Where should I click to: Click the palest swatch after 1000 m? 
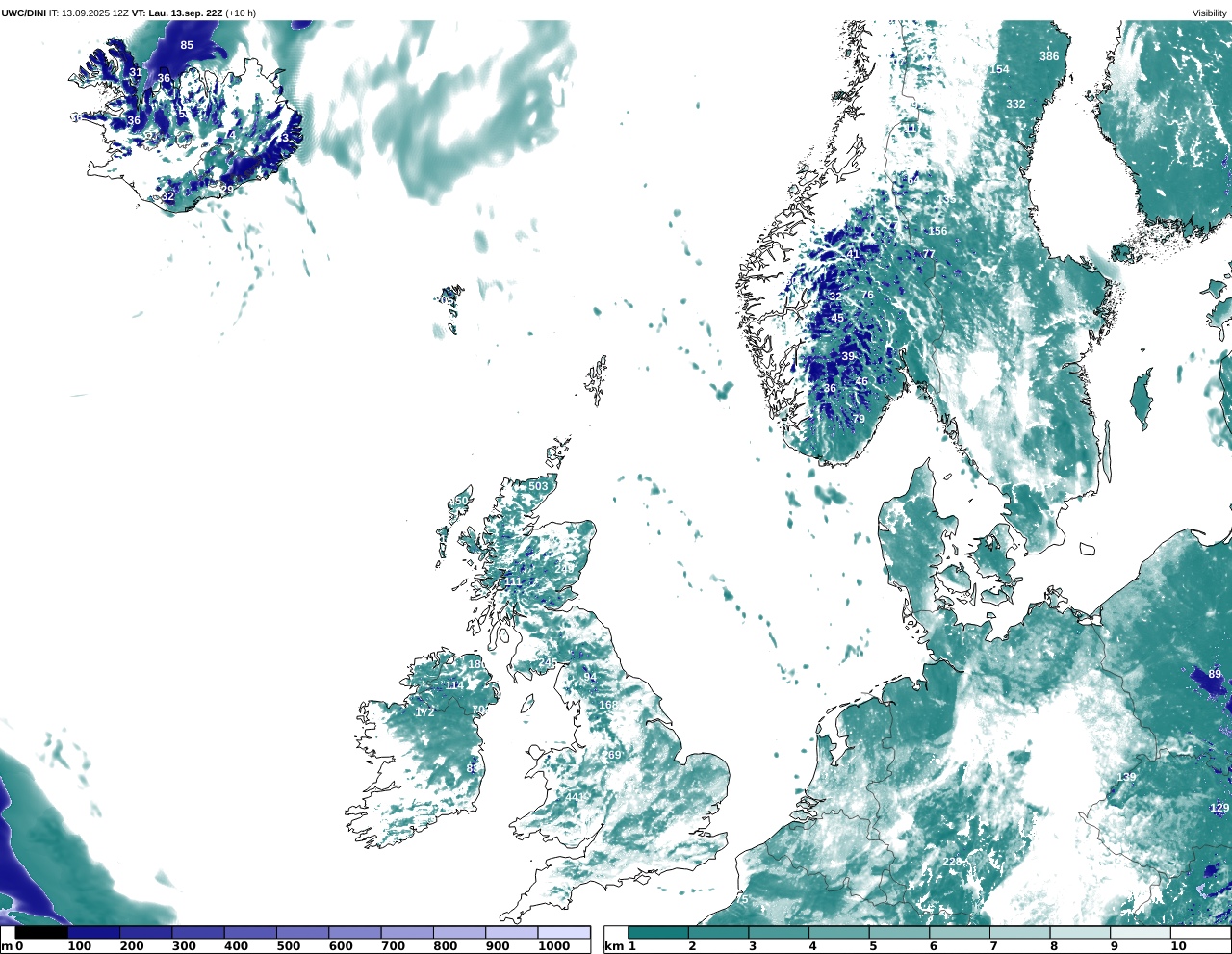(x=564, y=932)
